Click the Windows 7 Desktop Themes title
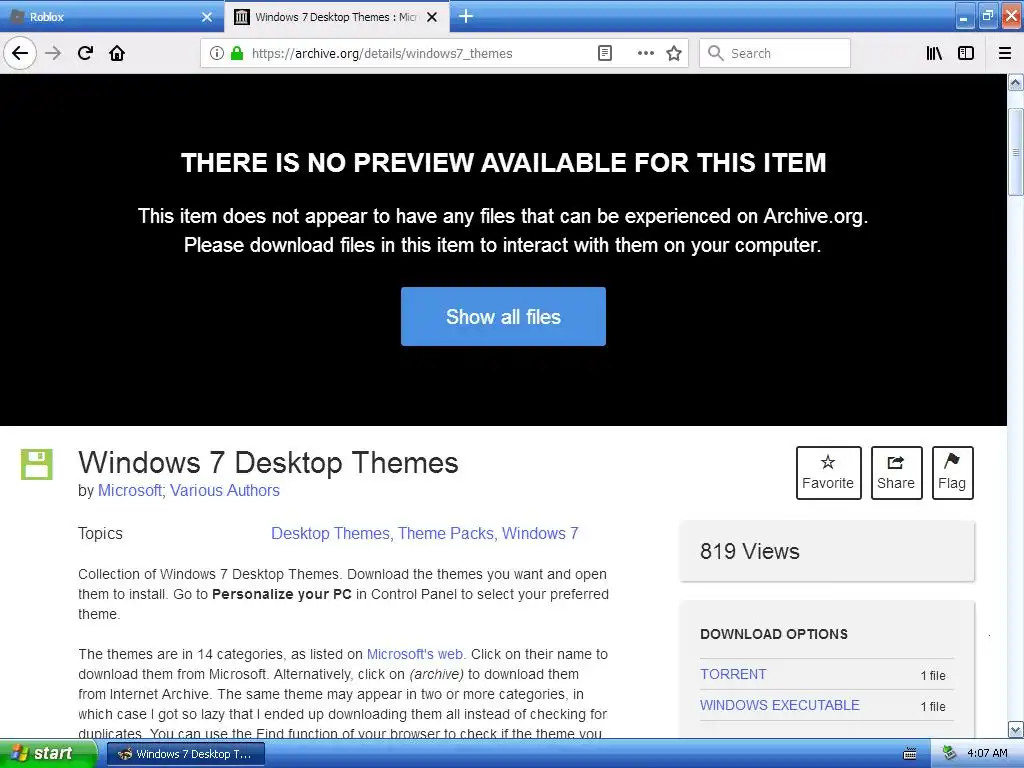The width and height of the screenshot is (1024, 768). tap(268, 462)
